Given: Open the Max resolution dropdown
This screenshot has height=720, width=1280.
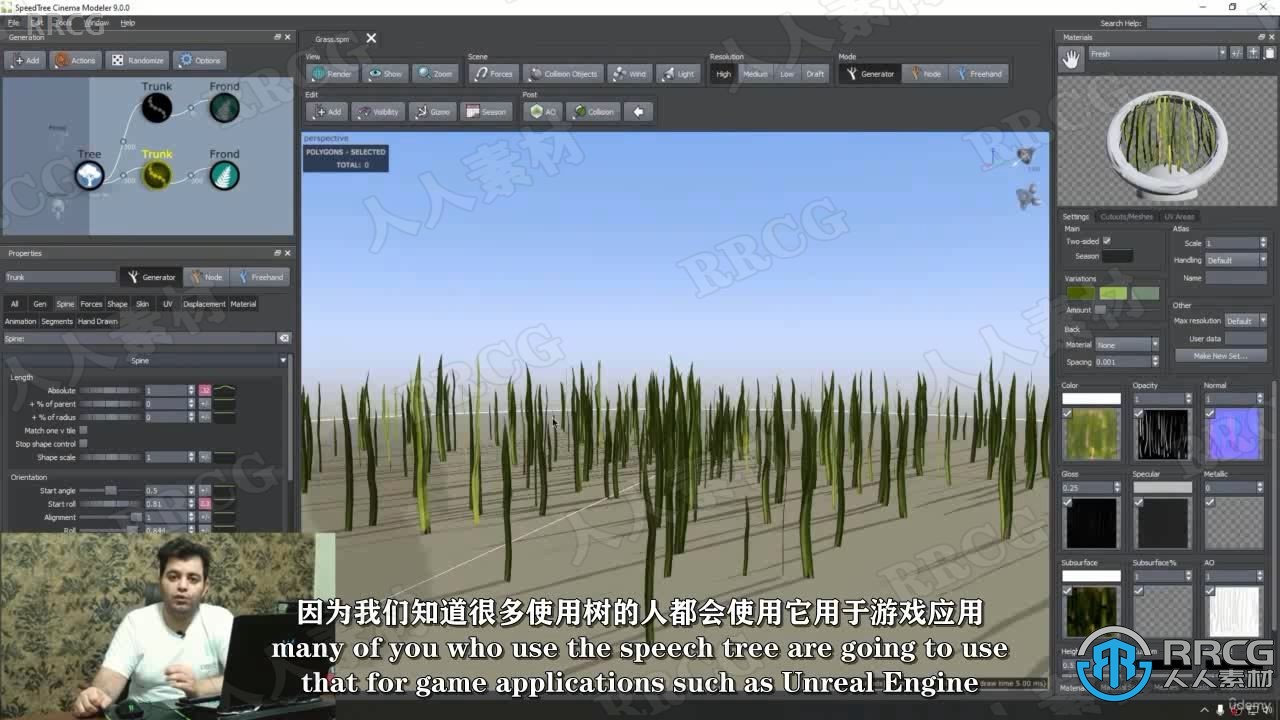Looking at the screenshot, I should pos(1245,321).
